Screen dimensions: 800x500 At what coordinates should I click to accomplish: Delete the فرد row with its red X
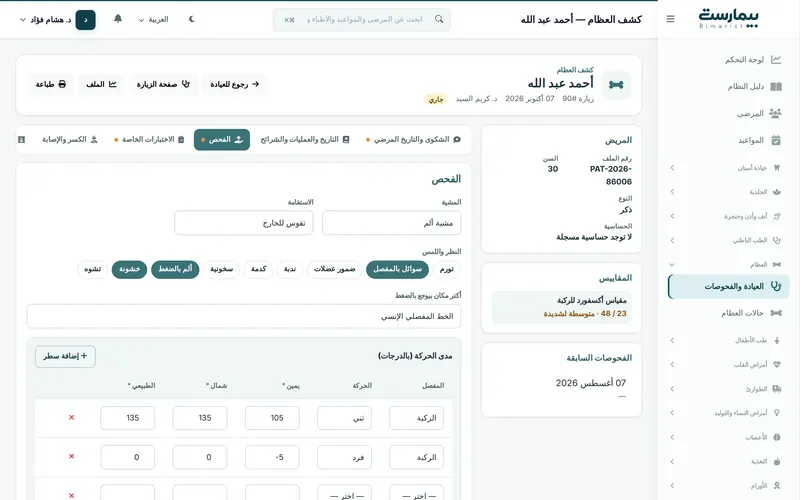pyautogui.click(x=71, y=456)
